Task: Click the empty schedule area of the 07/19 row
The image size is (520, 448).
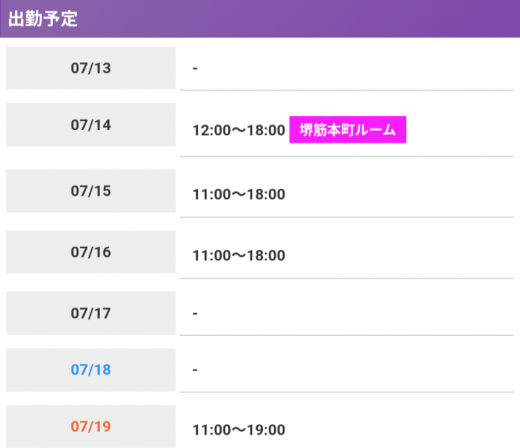Action: tap(400, 430)
